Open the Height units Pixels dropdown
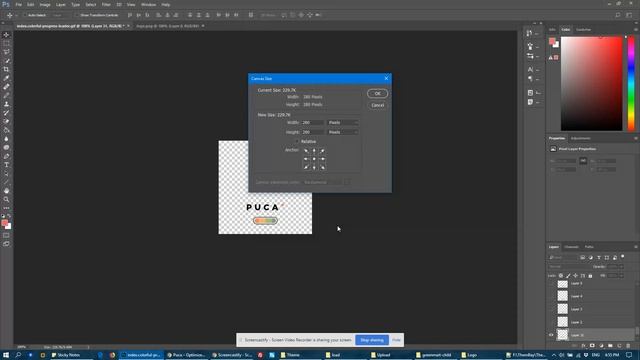 pos(343,132)
